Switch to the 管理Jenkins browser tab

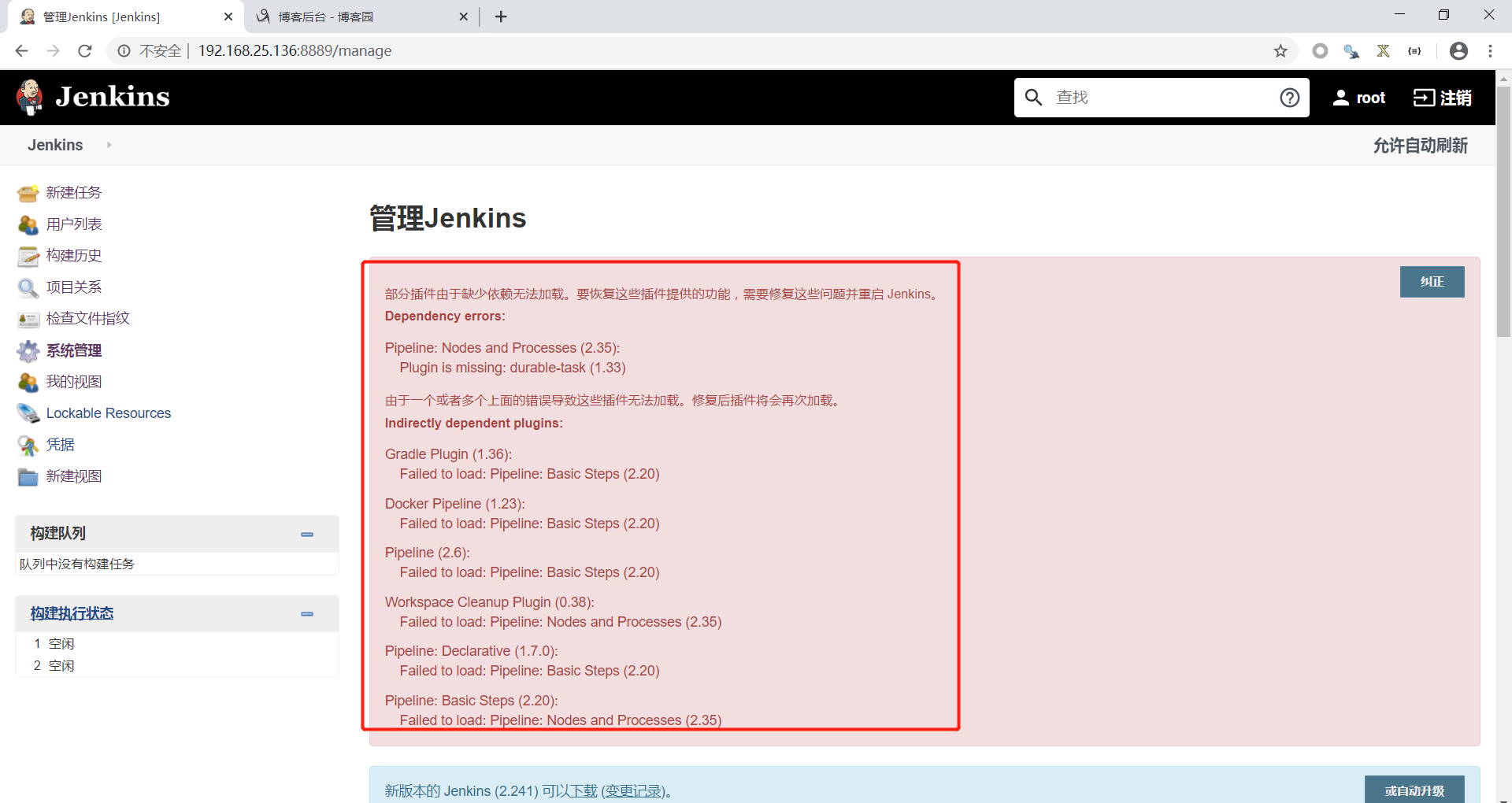coord(126,17)
